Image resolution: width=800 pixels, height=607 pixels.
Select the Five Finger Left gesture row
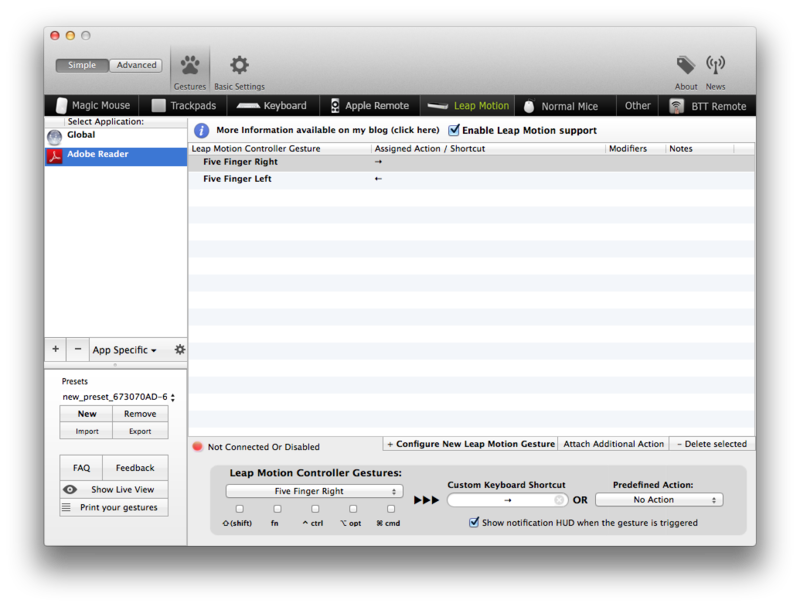471,179
